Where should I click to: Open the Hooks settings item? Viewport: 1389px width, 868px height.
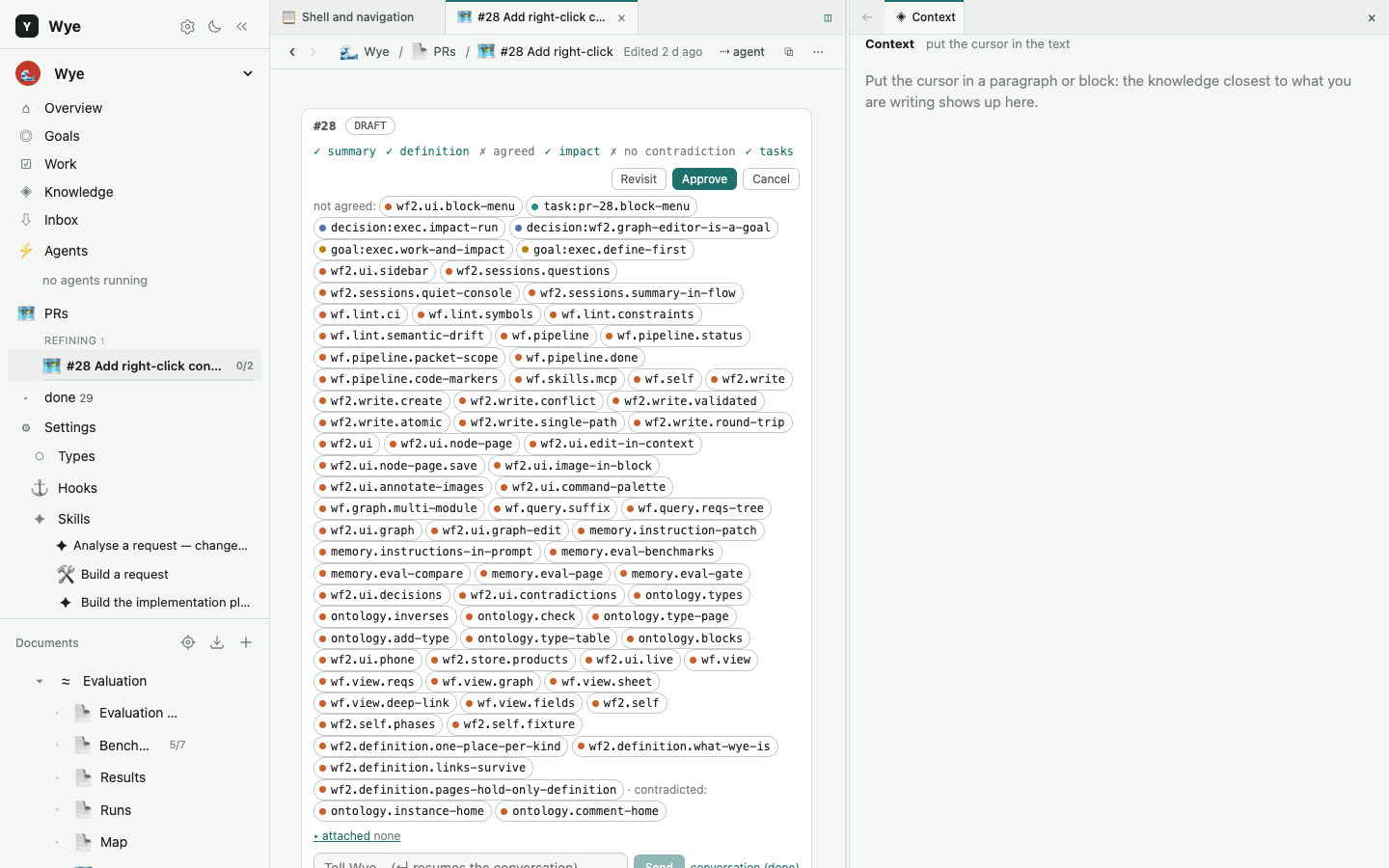(x=77, y=488)
